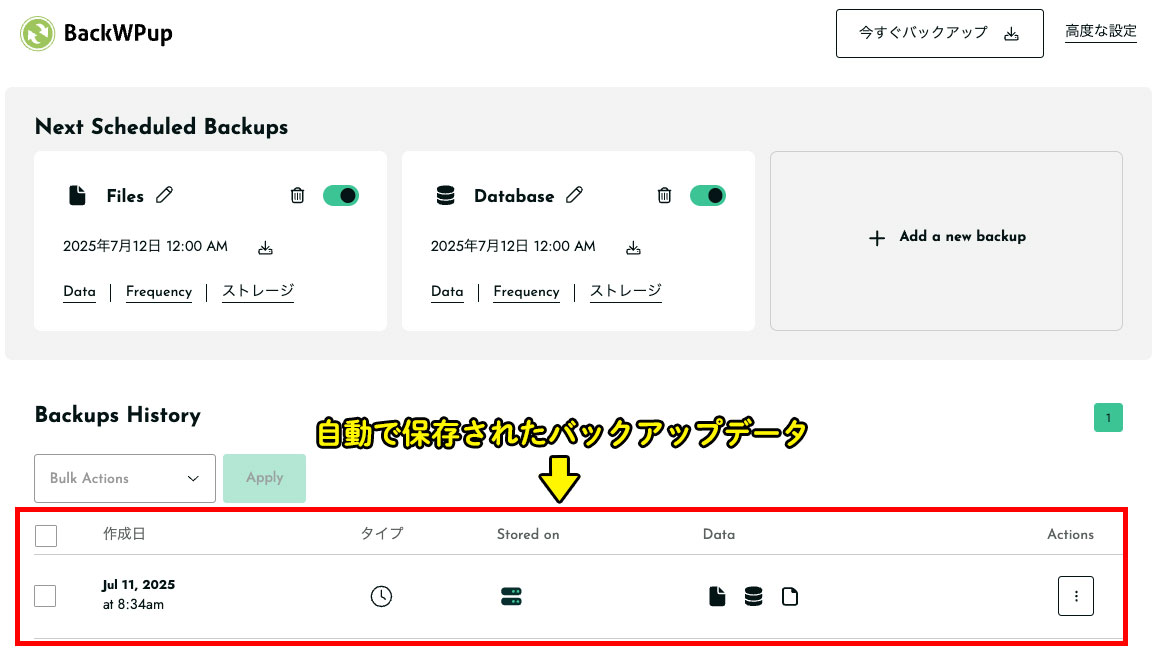
Task: Check the select-all checkbox in history header
Action: click(x=46, y=535)
